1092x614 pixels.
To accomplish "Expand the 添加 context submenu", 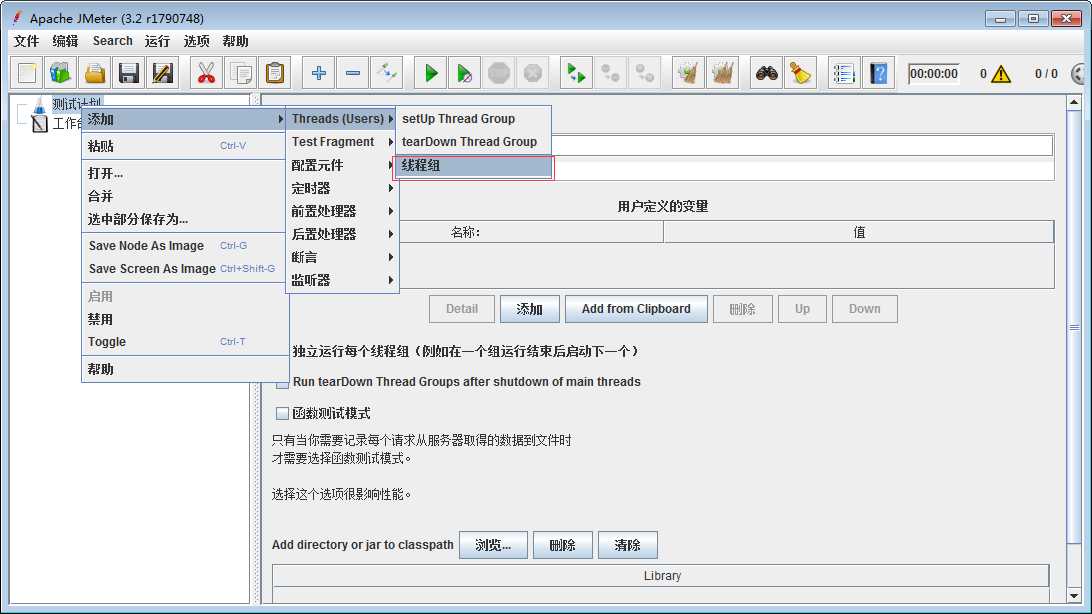I will point(185,119).
